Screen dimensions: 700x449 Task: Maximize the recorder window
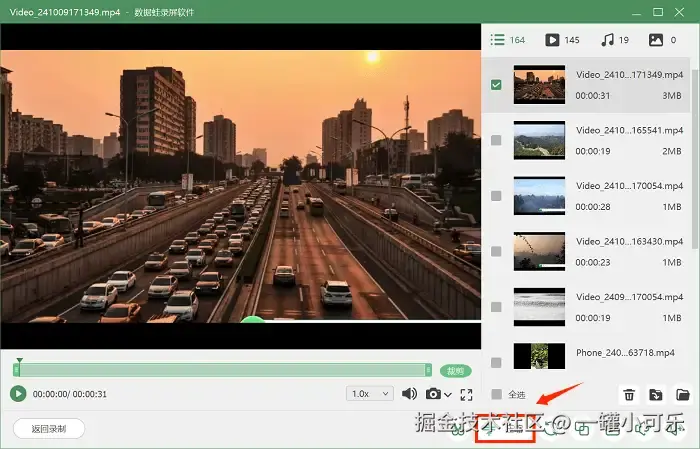[x=658, y=12]
